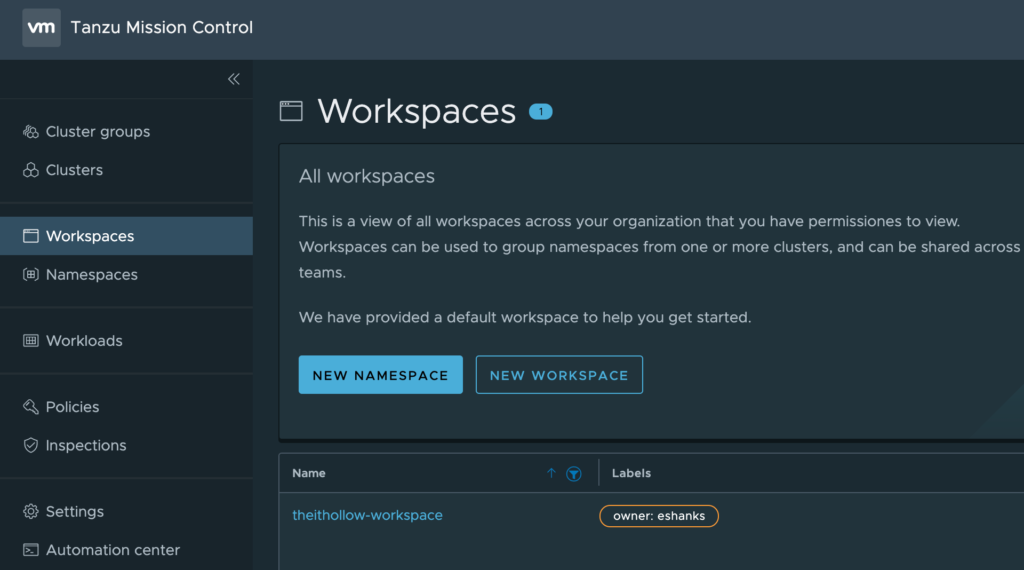This screenshot has height=570, width=1024.
Task: Click the Clusters icon in sidebar
Action: (x=30, y=170)
